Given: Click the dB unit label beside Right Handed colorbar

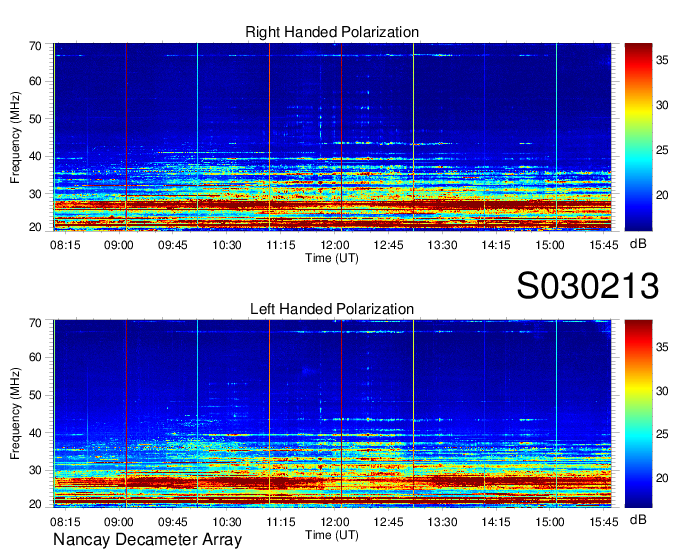Looking at the screenshot, I should 638,244.
